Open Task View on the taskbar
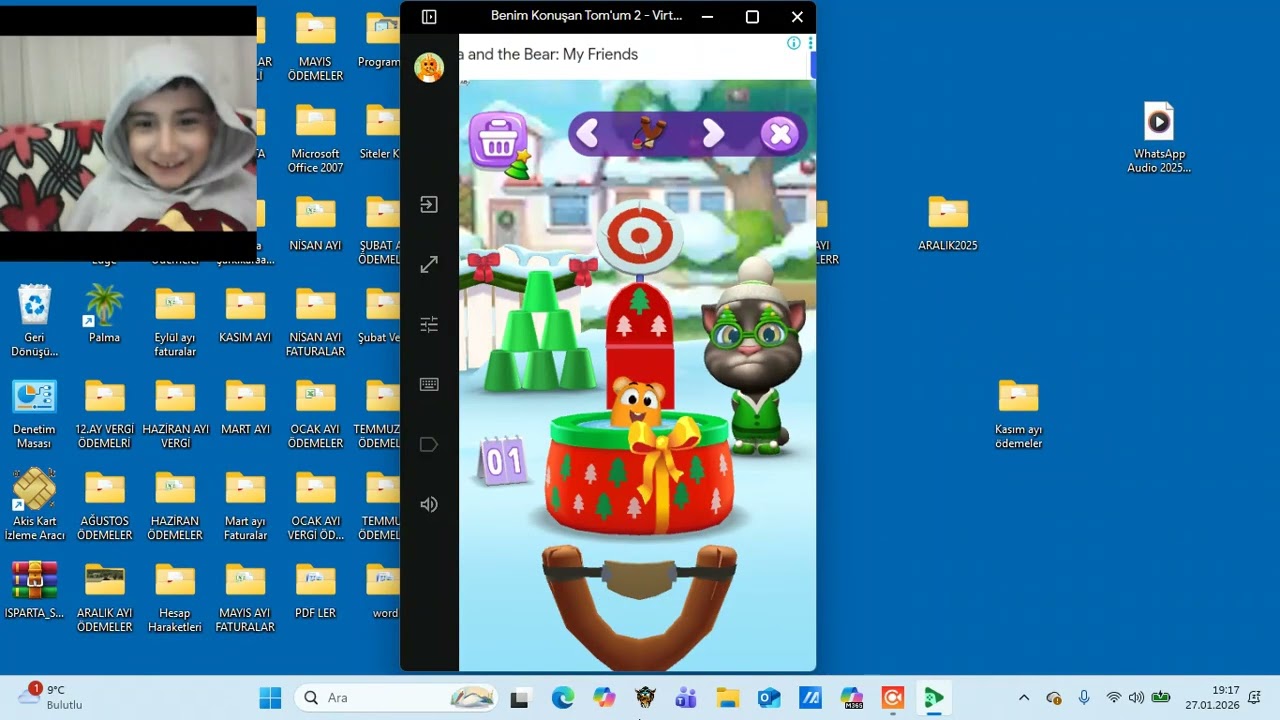Screen dimensions: 1280x720 click(x=519, y=698)
